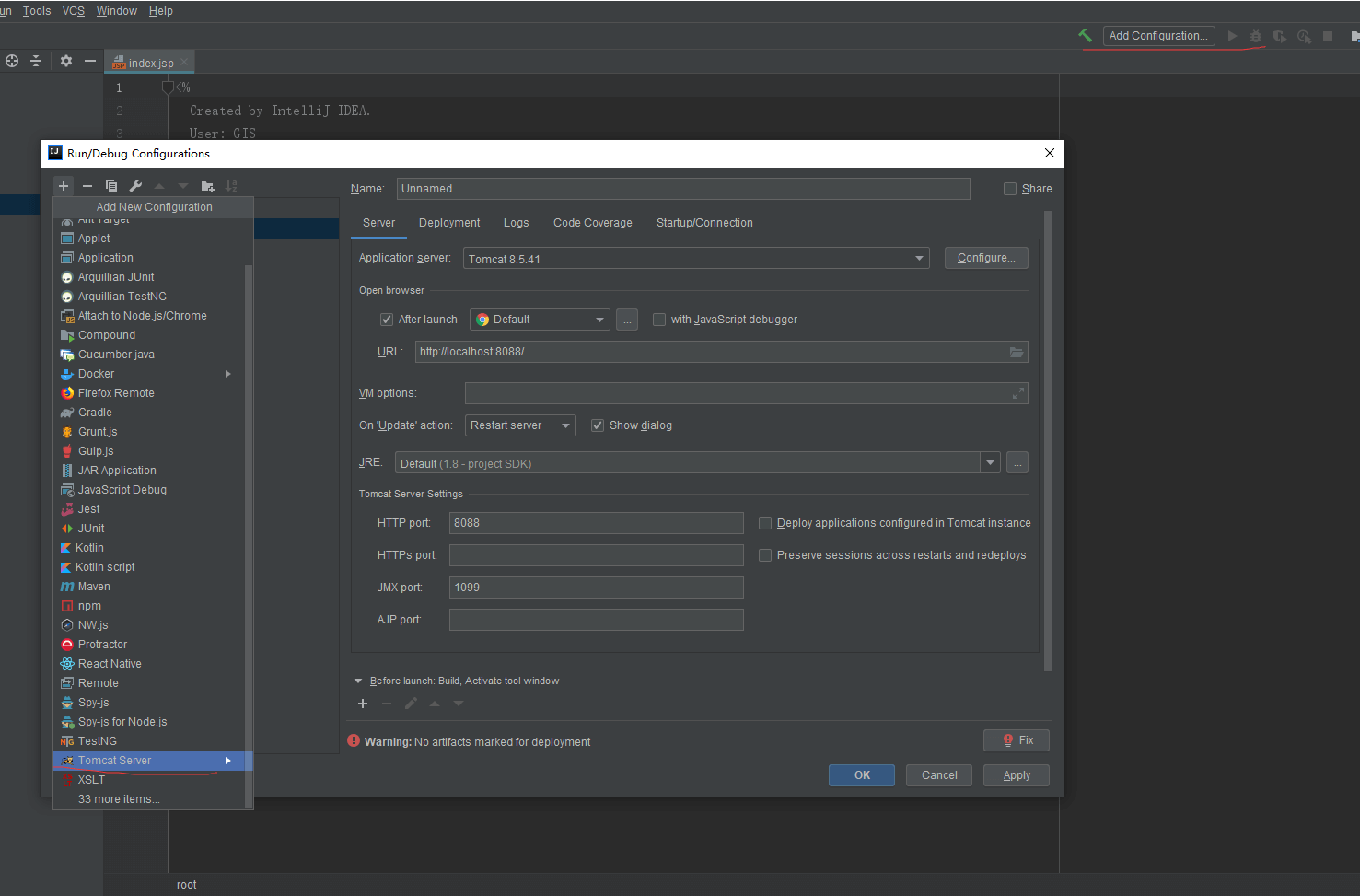The image size is (1360, 896).
Task: Click the green Build hammer icon
Action: click(x=1086, y=36)
